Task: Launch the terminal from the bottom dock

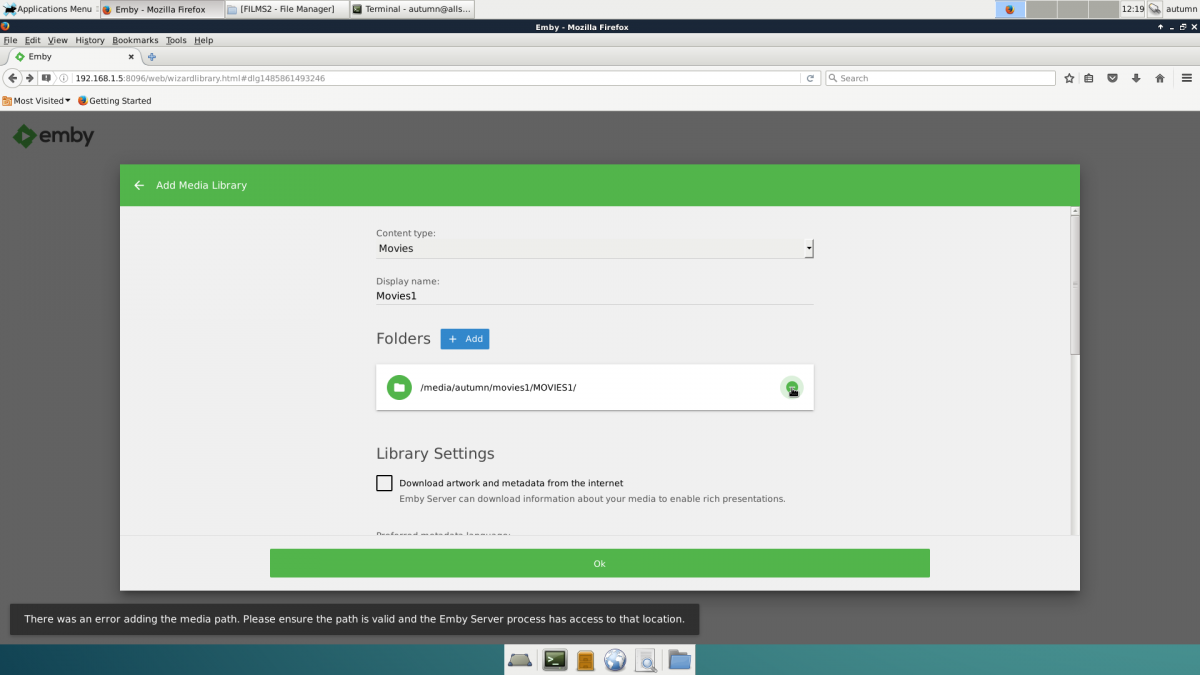Action: [x=555, y=660]
